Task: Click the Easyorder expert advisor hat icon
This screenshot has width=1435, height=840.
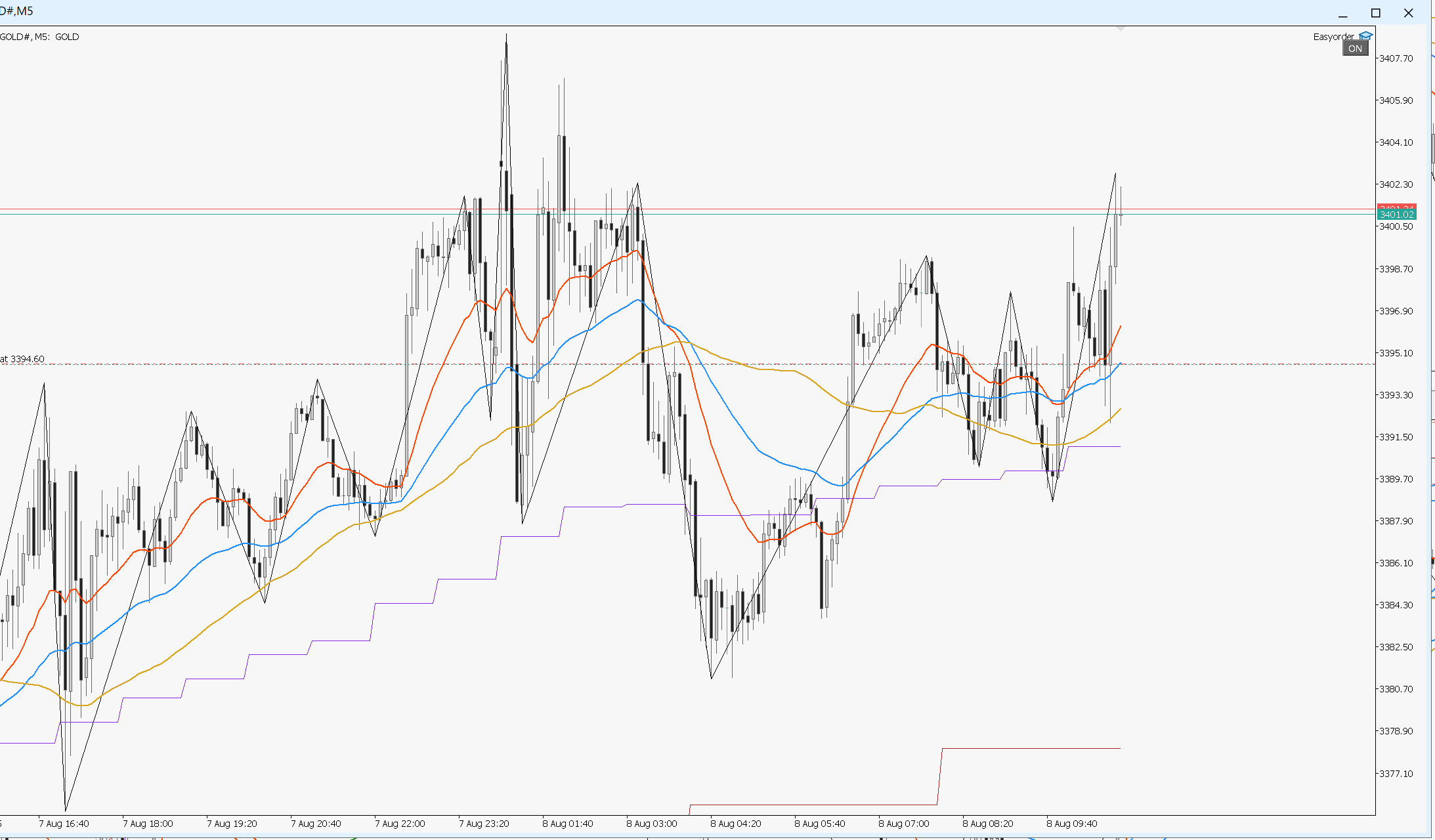Action: point(1366,36)
